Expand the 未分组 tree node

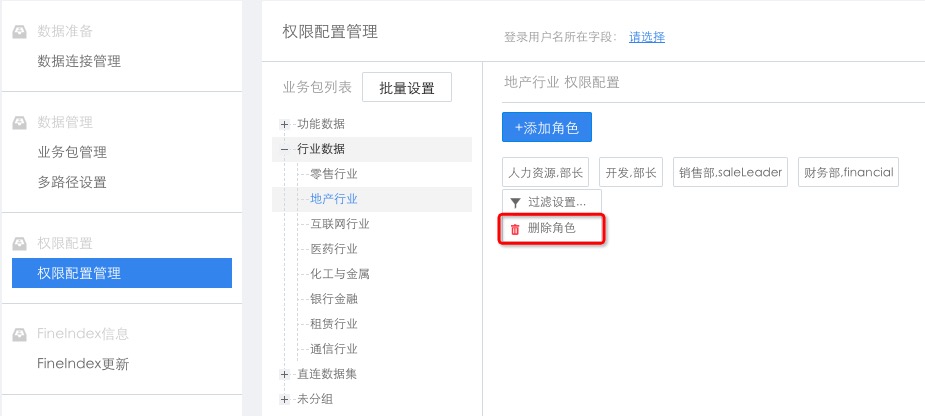(285, 399)
